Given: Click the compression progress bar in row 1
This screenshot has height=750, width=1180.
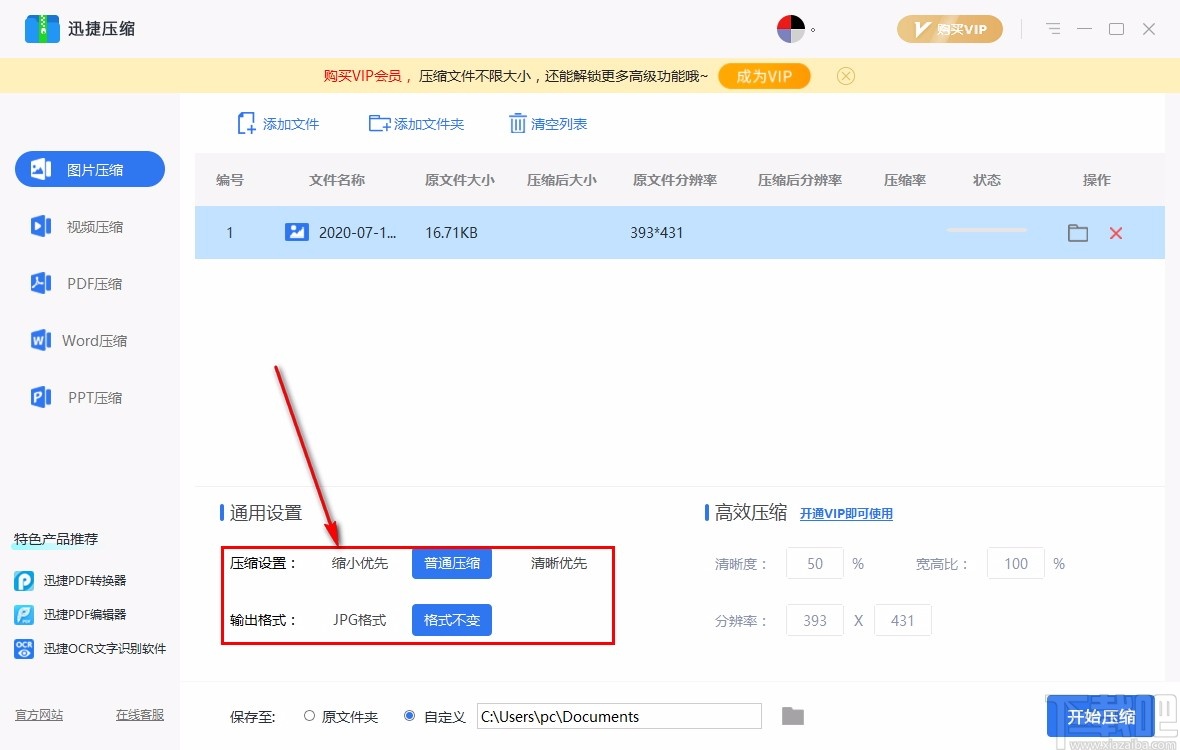Looking at the screenshot, I should (x=986, y=229).
